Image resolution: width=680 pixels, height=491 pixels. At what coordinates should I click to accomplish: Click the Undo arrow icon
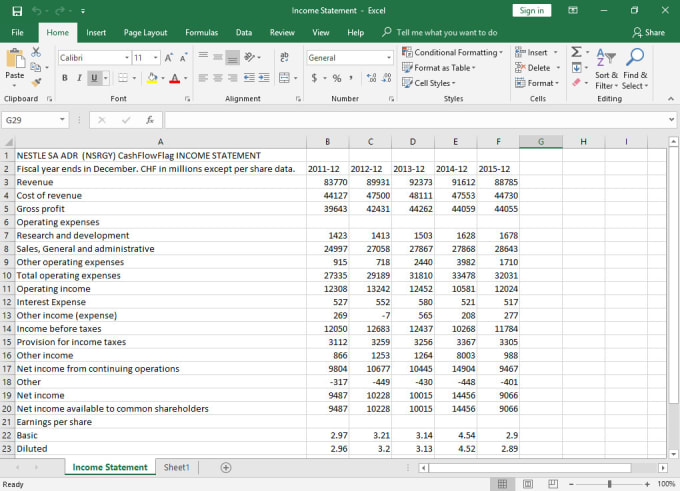[x=36, y=11]
